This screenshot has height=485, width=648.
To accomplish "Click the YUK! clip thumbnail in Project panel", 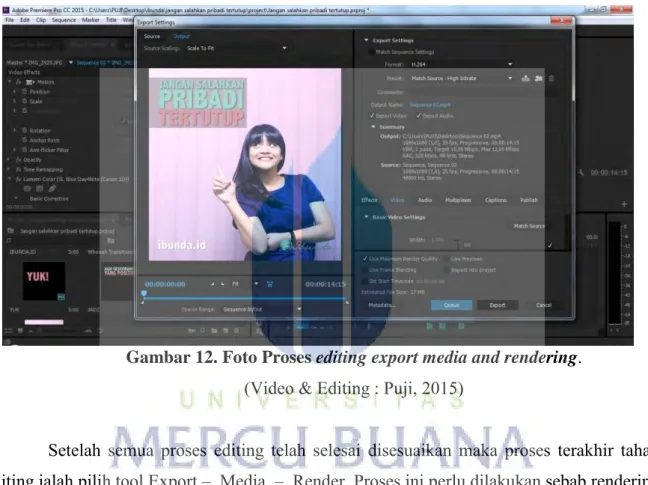I will point(44,281).
